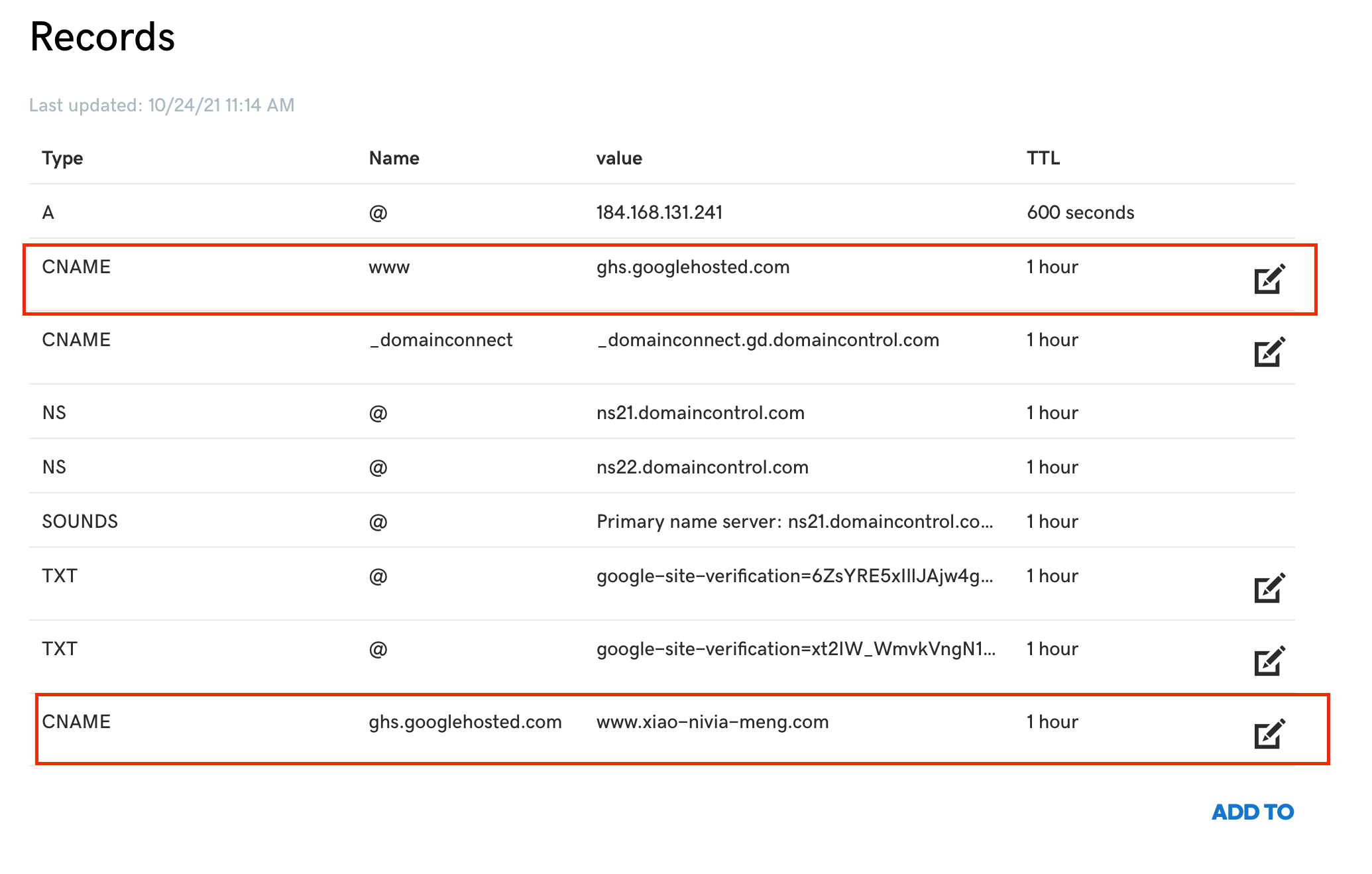
Task: Click the ADD TO link
Action: pyautogui.click(x=1252, y=812)
